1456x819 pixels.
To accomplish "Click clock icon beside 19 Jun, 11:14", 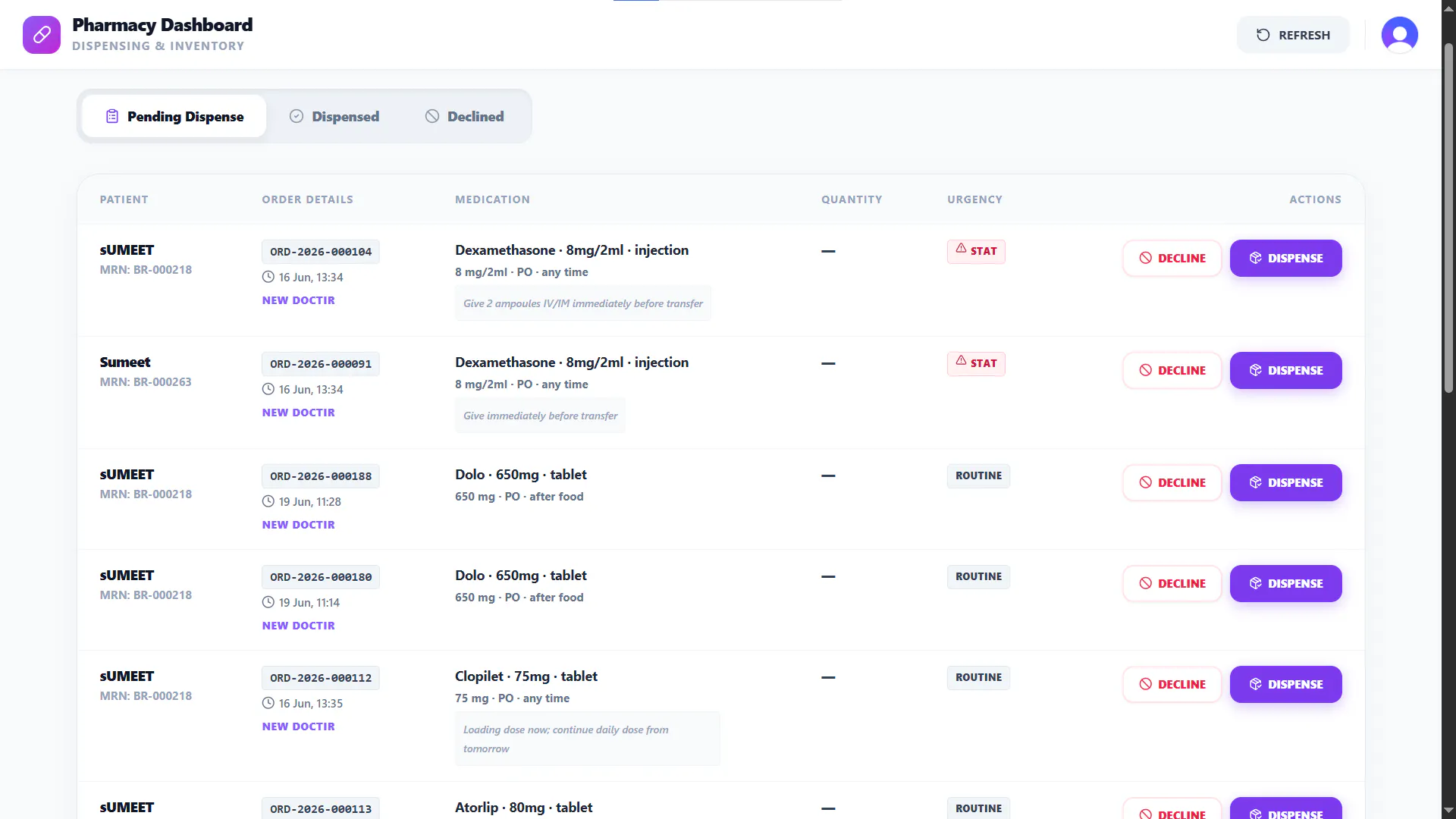I will 268,602.
